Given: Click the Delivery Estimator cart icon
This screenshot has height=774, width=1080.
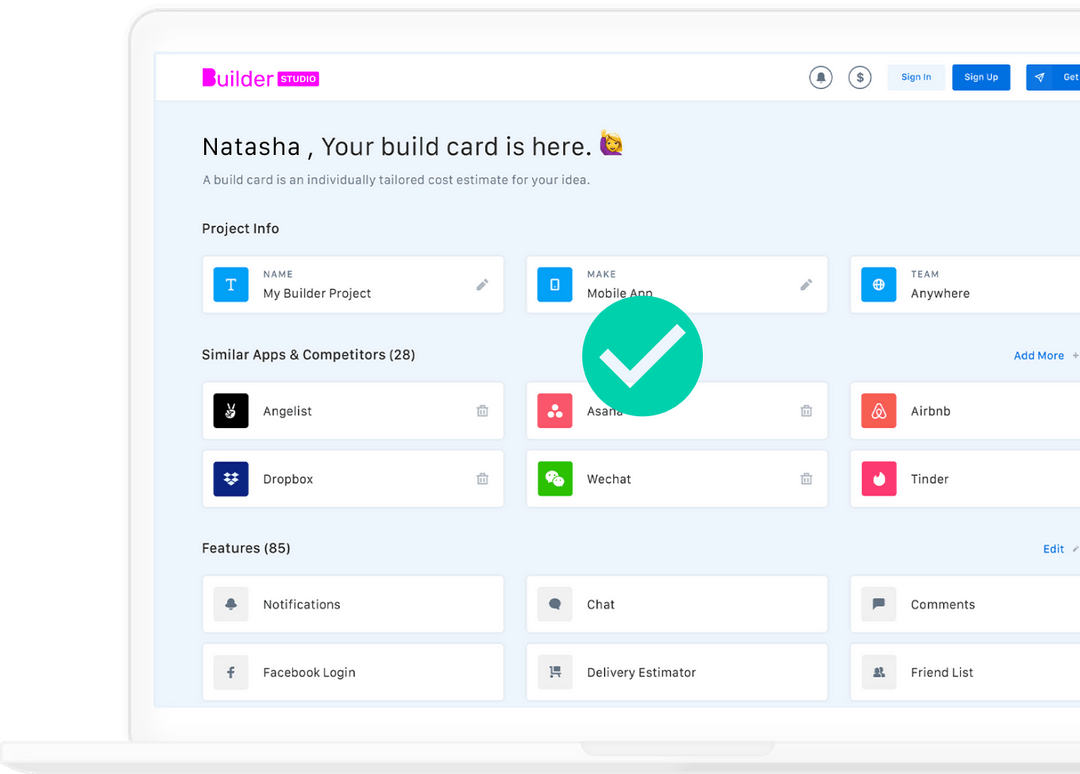Looking at the screenshot, I should [x=554, y=672].
